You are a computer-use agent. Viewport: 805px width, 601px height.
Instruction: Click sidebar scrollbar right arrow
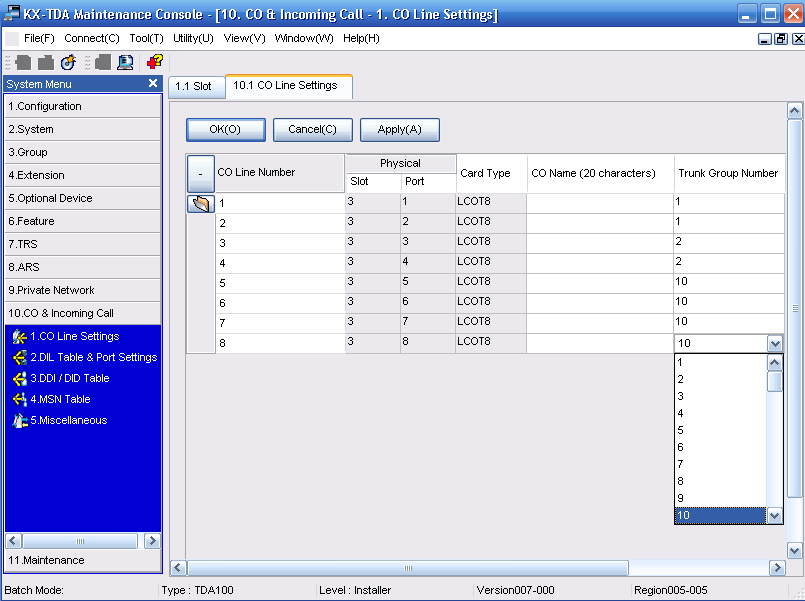coord(152,541)
